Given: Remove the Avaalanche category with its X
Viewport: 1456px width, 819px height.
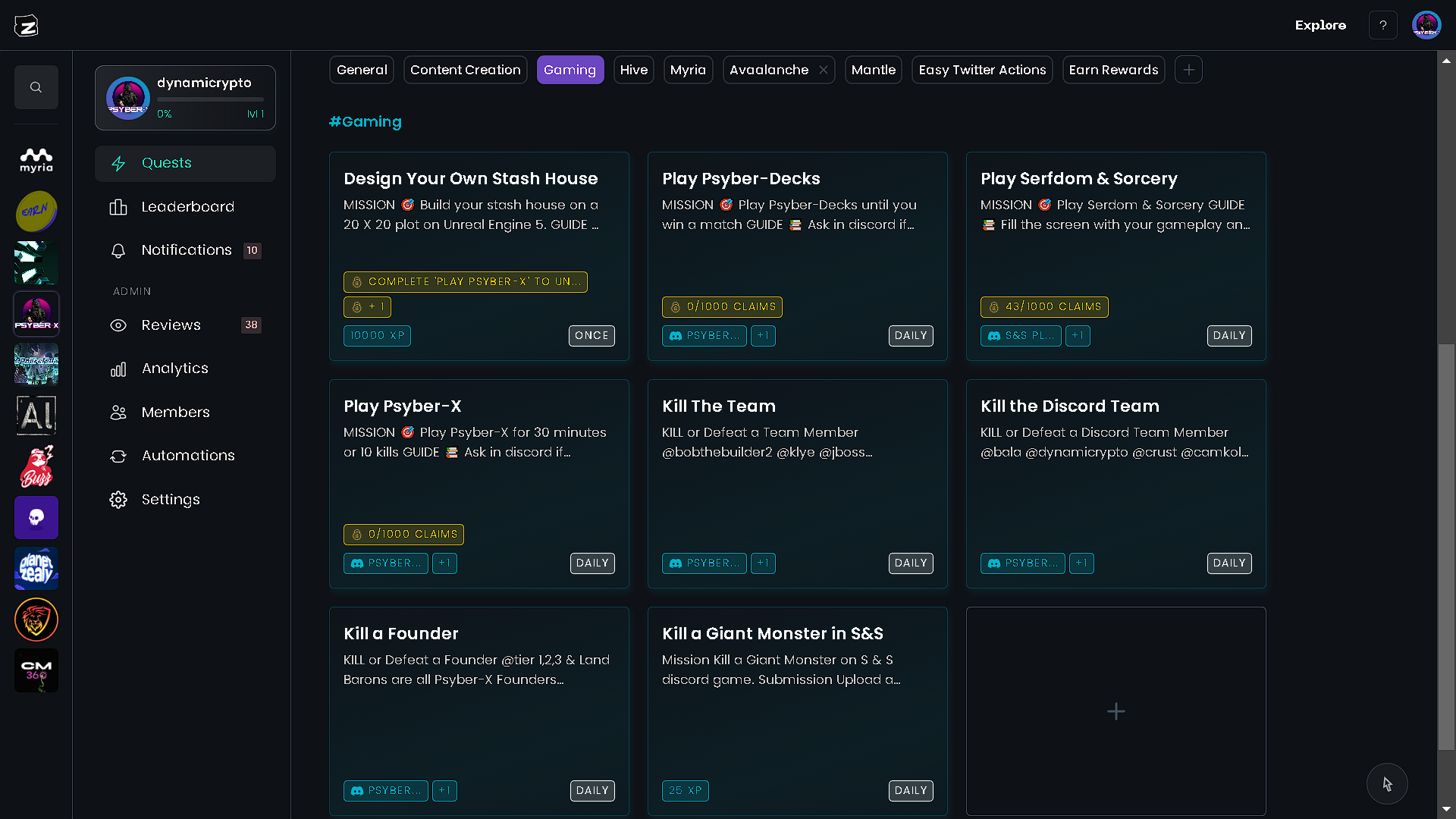Looking at the screenshot, I should (824, 70).
